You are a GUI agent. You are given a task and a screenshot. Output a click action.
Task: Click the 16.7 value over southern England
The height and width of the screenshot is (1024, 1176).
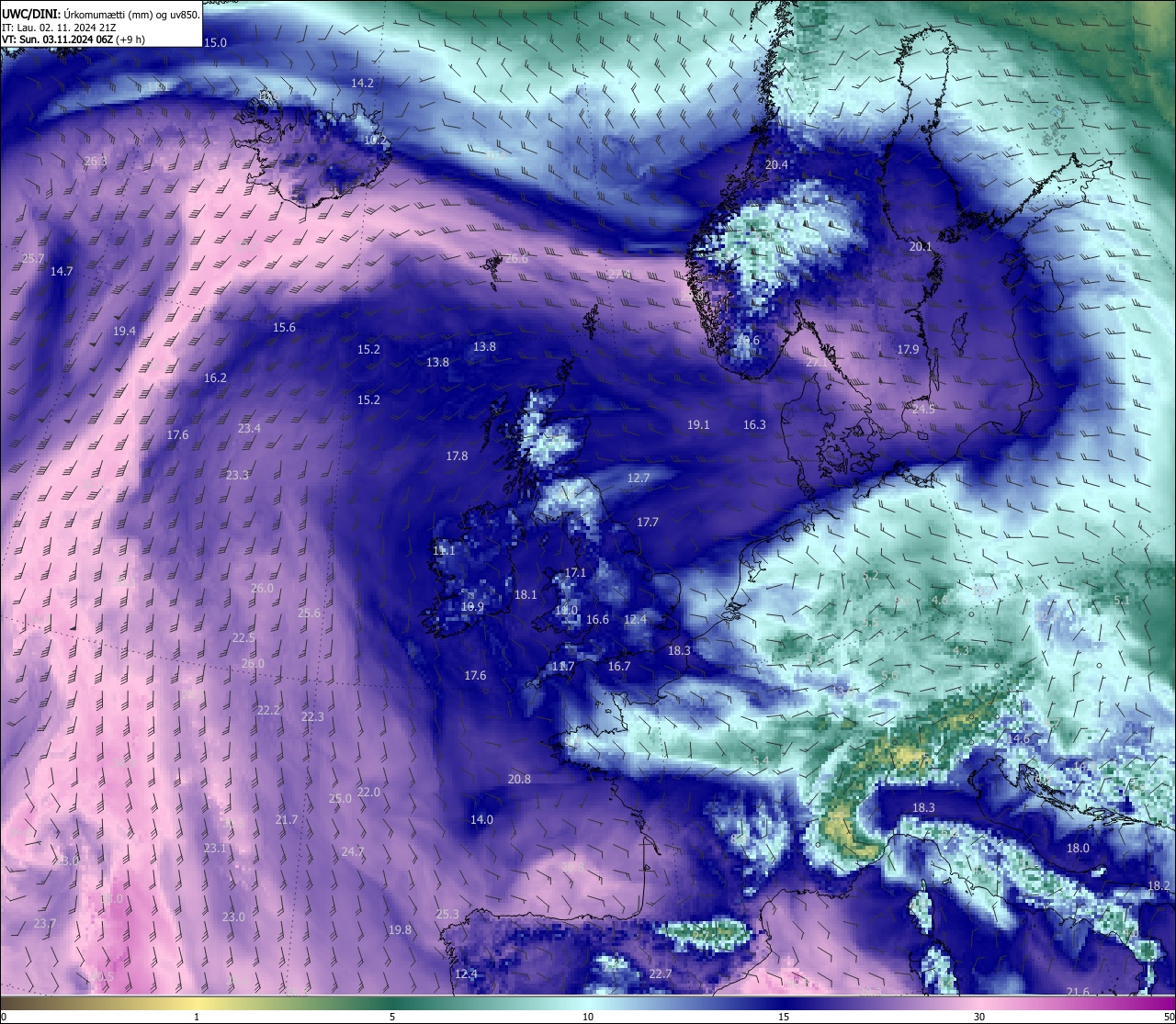click(x=619, y=666)
